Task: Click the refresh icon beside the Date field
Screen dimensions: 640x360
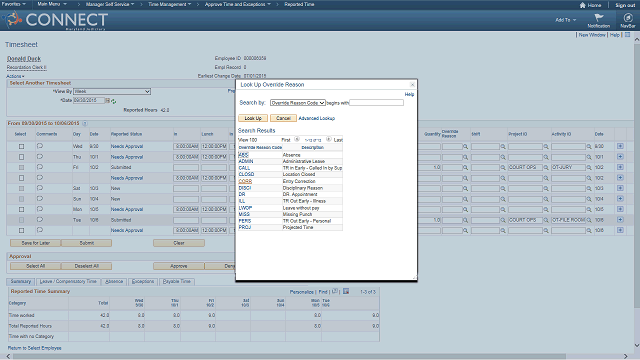Action: point(113,101)
